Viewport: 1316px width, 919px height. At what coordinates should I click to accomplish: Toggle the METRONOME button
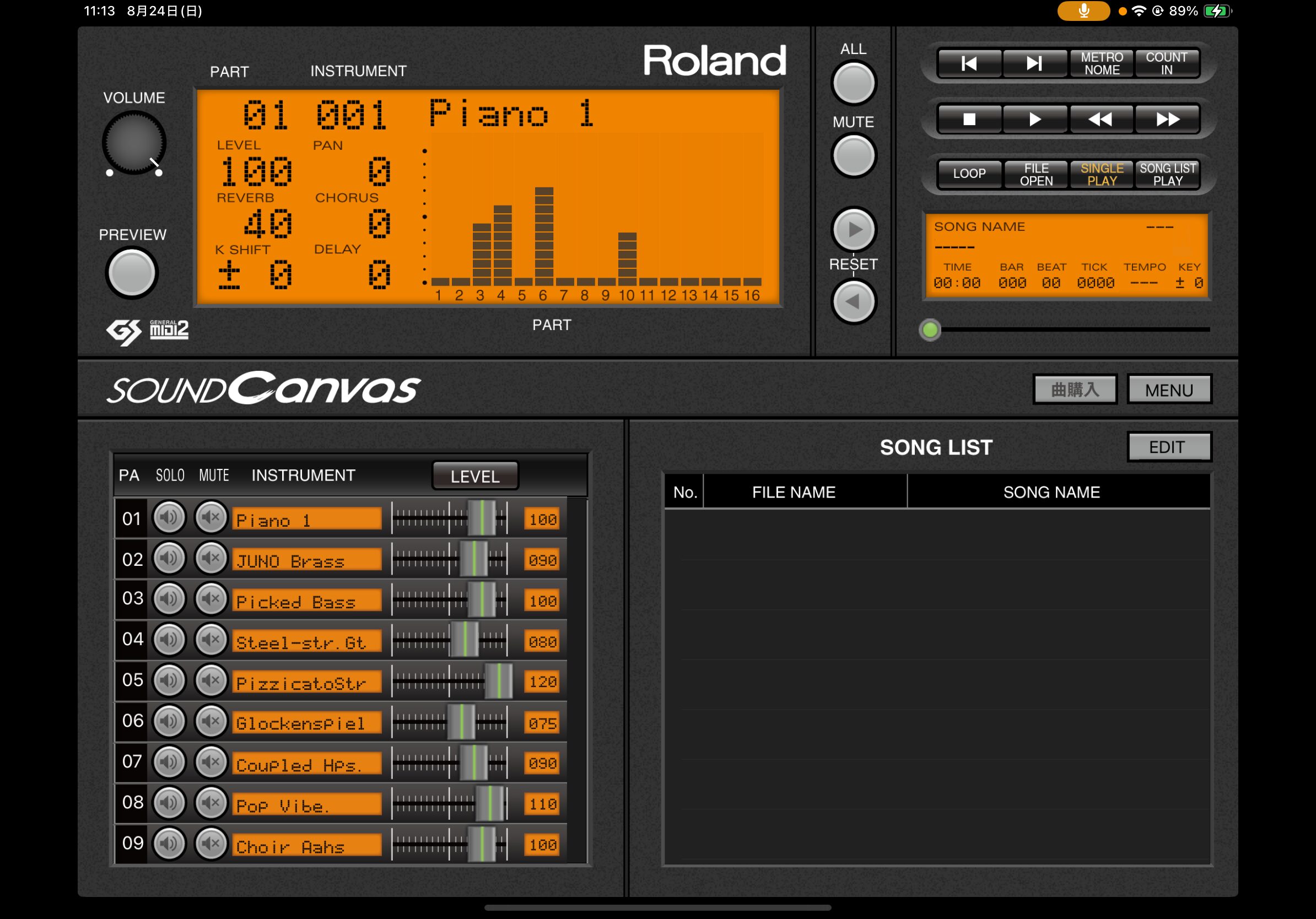click(x=1101, y=63)
